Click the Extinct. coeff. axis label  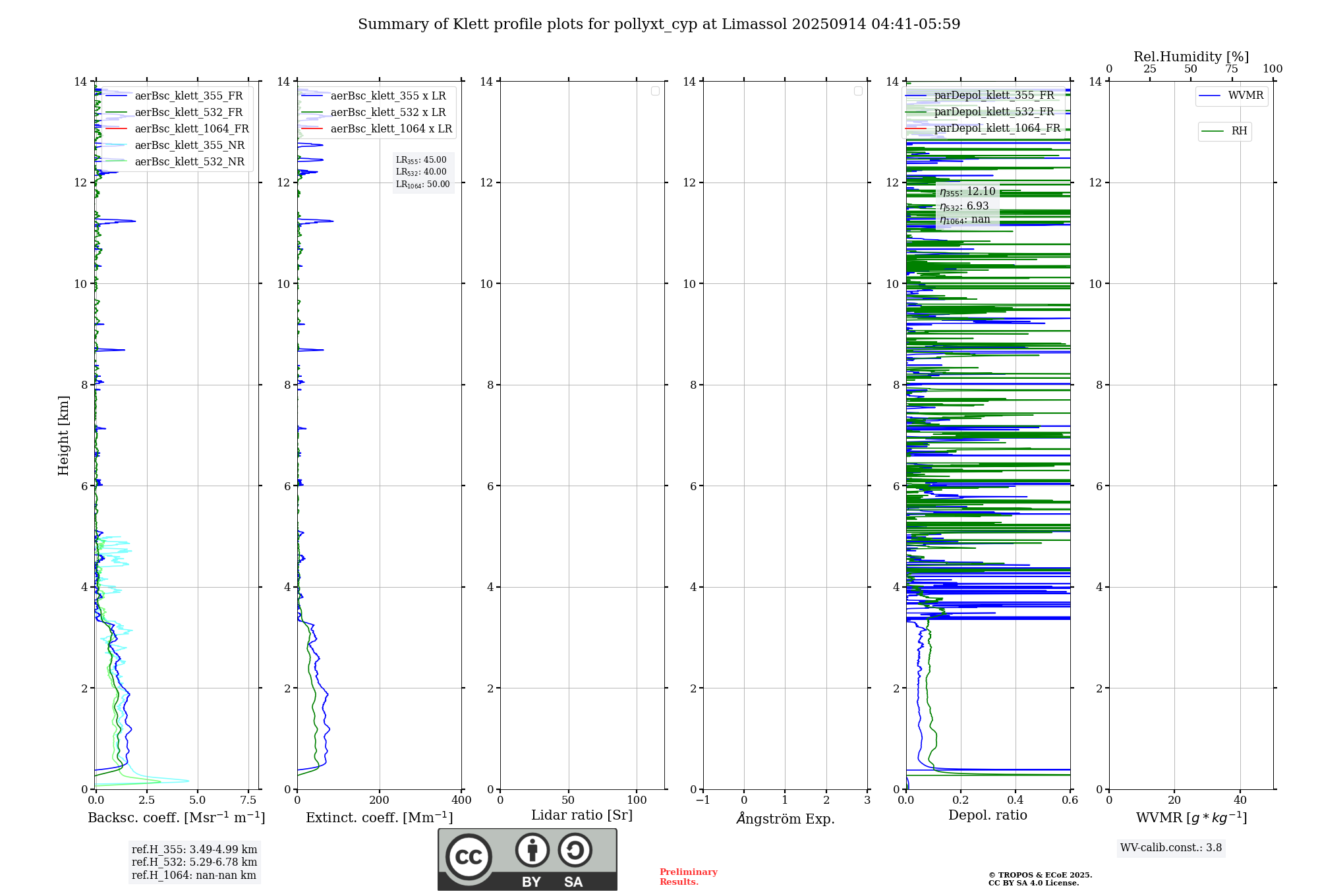pyautogui.click(x=380, y=818)
